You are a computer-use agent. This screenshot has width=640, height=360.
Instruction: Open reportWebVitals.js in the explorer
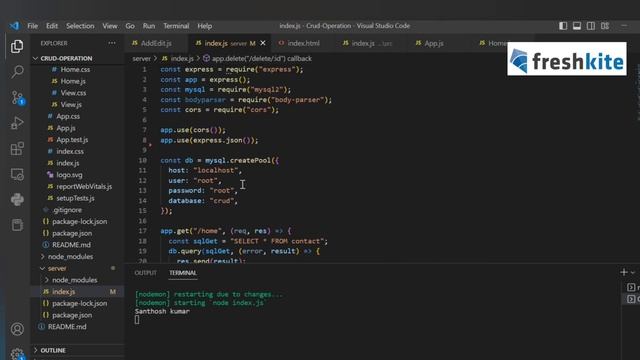click(x=84, y=187)
